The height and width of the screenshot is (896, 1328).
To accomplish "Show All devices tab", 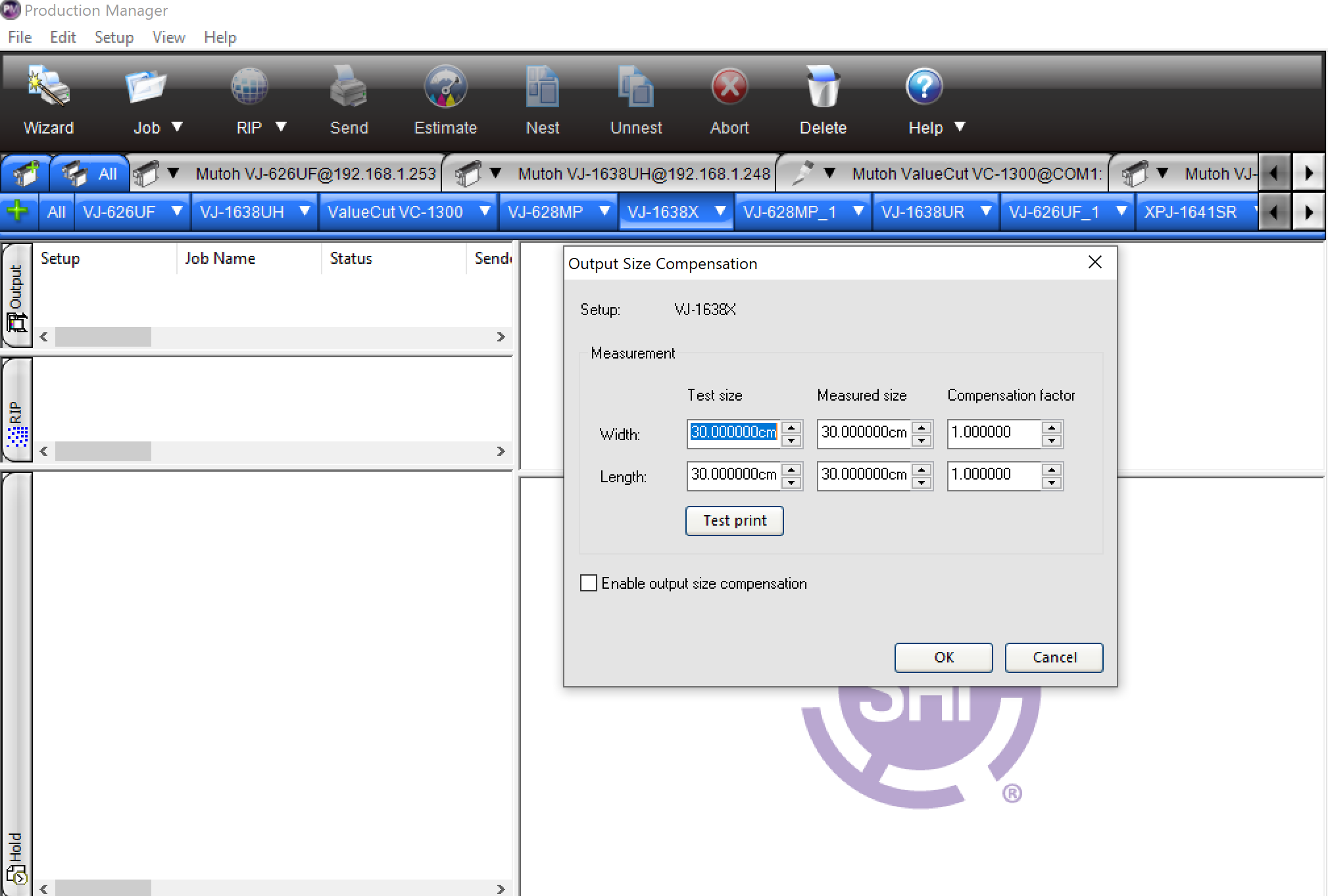I will [90, 174].
